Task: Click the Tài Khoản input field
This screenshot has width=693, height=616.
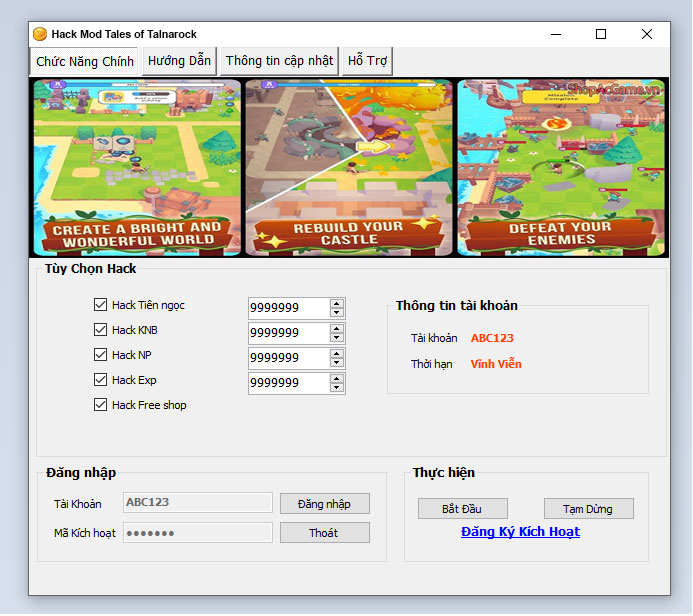Action: [198, 503]
